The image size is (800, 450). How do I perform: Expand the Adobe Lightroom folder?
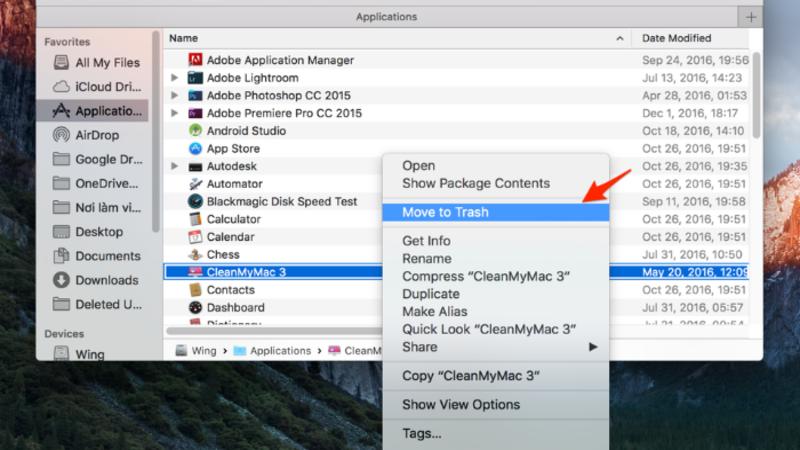(174, 78)
